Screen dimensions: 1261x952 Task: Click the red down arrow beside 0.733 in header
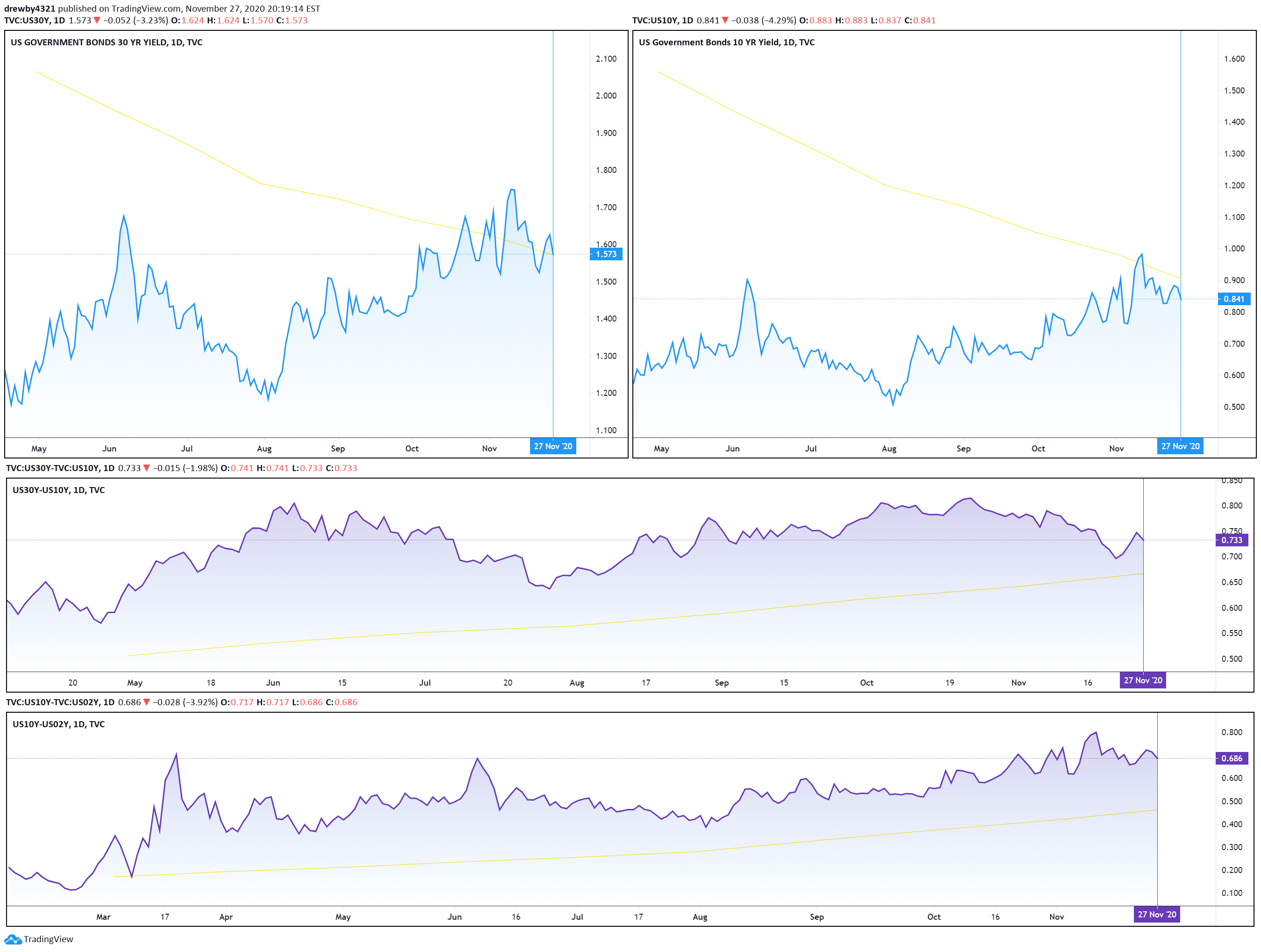click(x=146, y=468)
